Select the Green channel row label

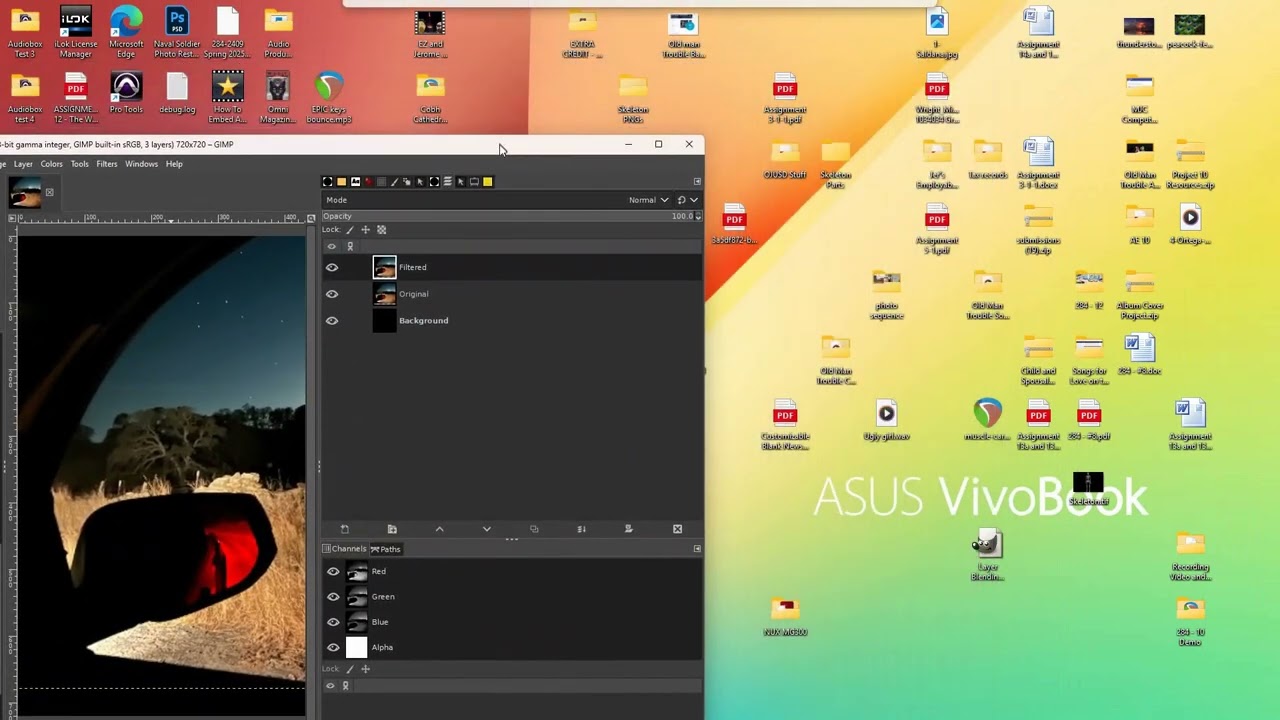383,597
